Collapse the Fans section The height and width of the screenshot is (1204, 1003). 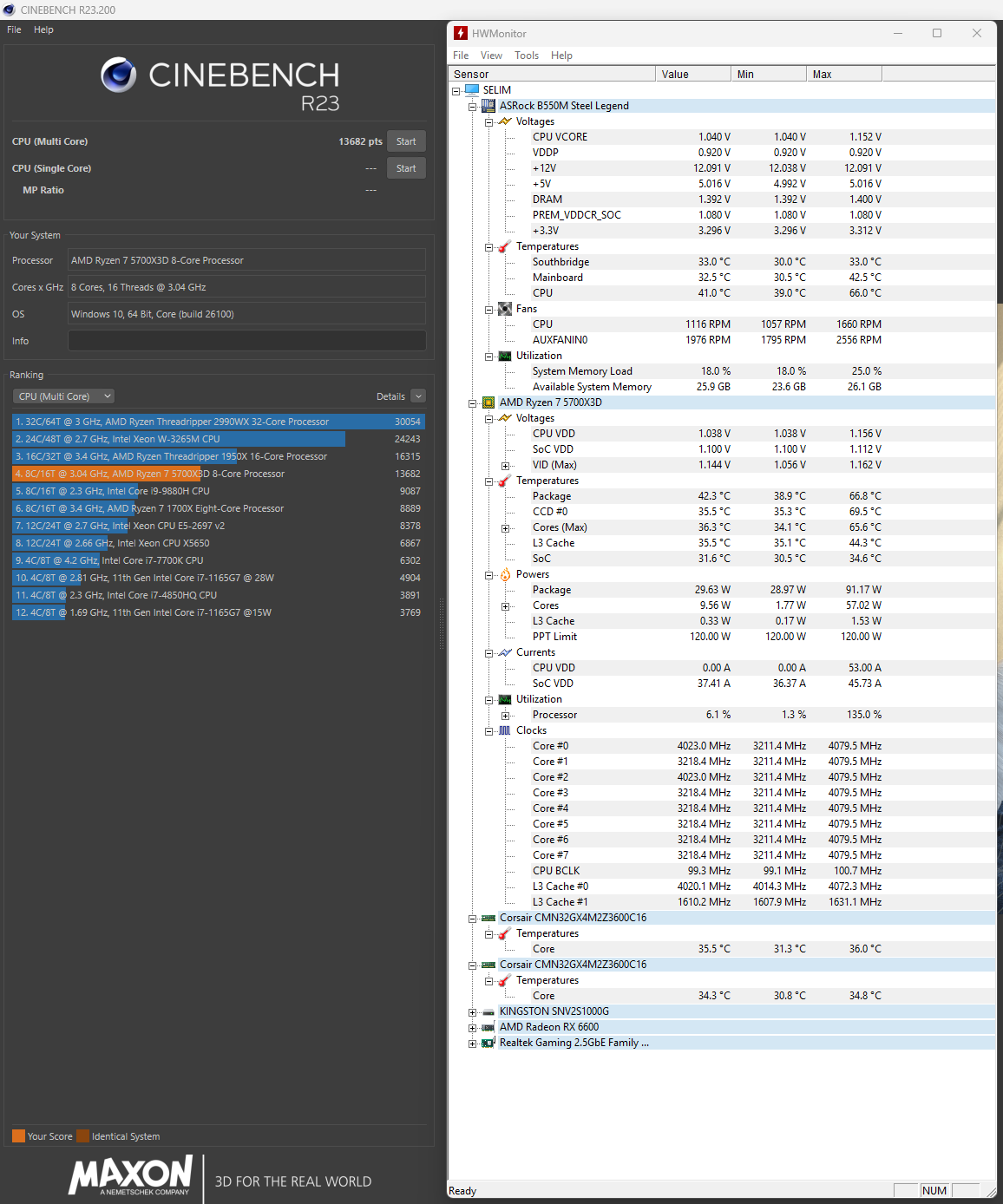tap(488, 310)
